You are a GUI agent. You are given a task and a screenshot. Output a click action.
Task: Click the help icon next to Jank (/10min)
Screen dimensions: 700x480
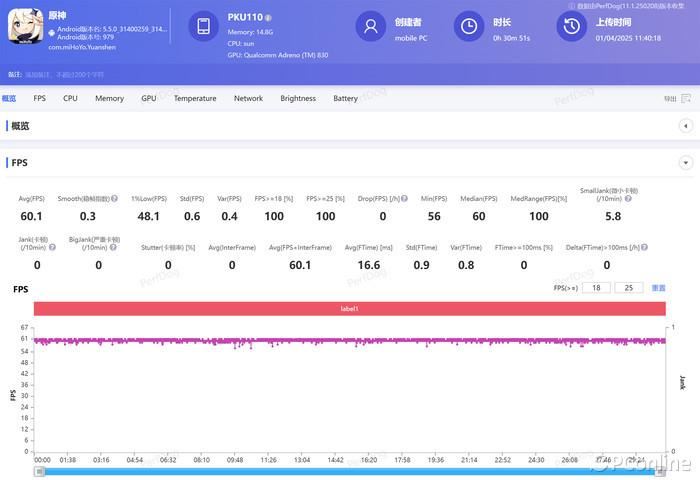click(x=52, y=247)
